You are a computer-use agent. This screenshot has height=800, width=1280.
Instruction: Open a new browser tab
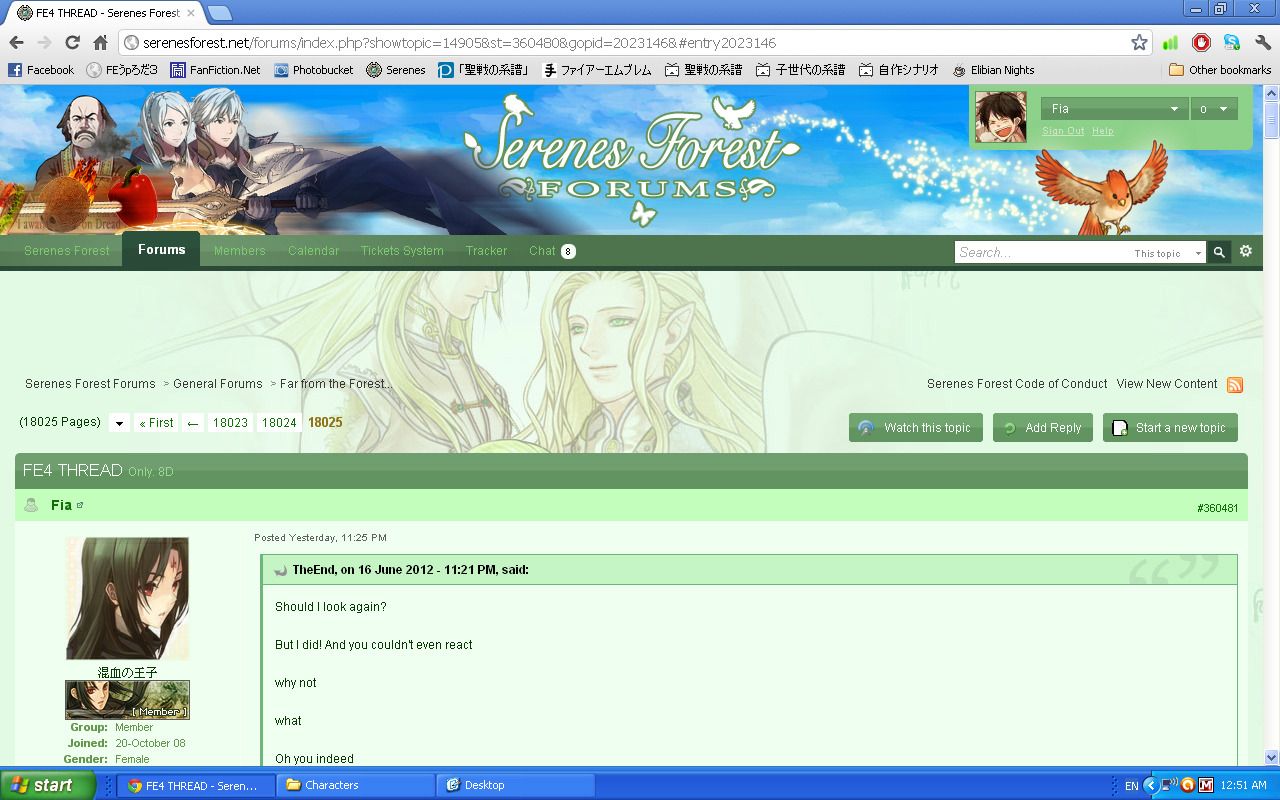click(x=219, y=13)
